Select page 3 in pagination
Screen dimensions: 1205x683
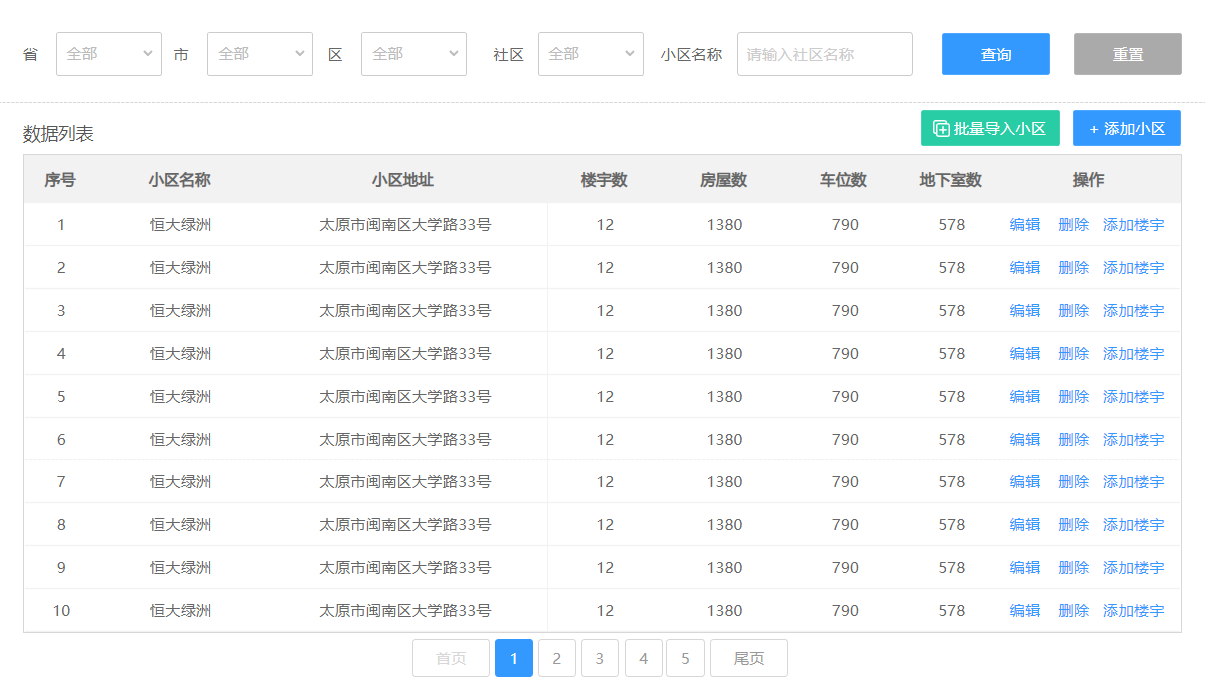coord(600,658)
